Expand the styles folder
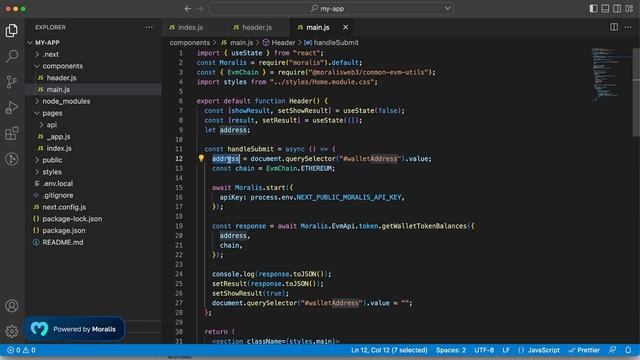The image size is (640, 360). [52, 172]
